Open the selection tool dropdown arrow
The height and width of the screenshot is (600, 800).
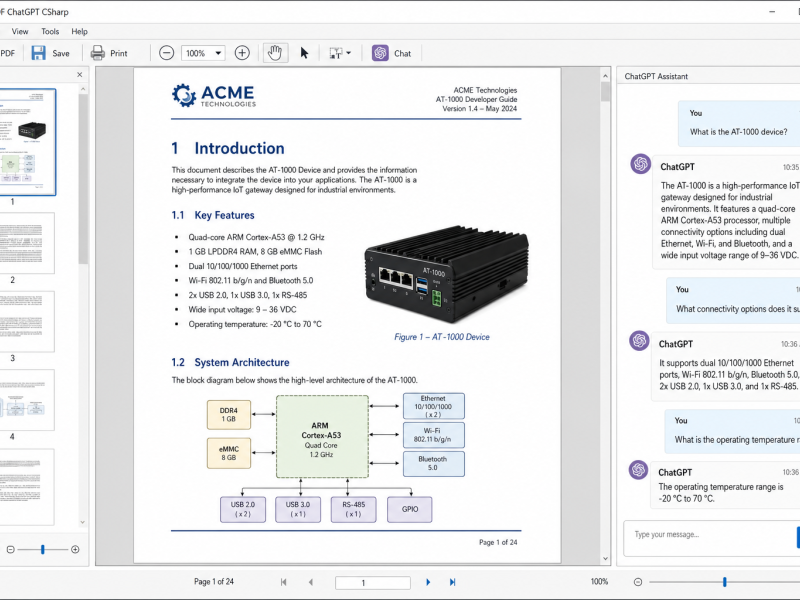point(348,53)
